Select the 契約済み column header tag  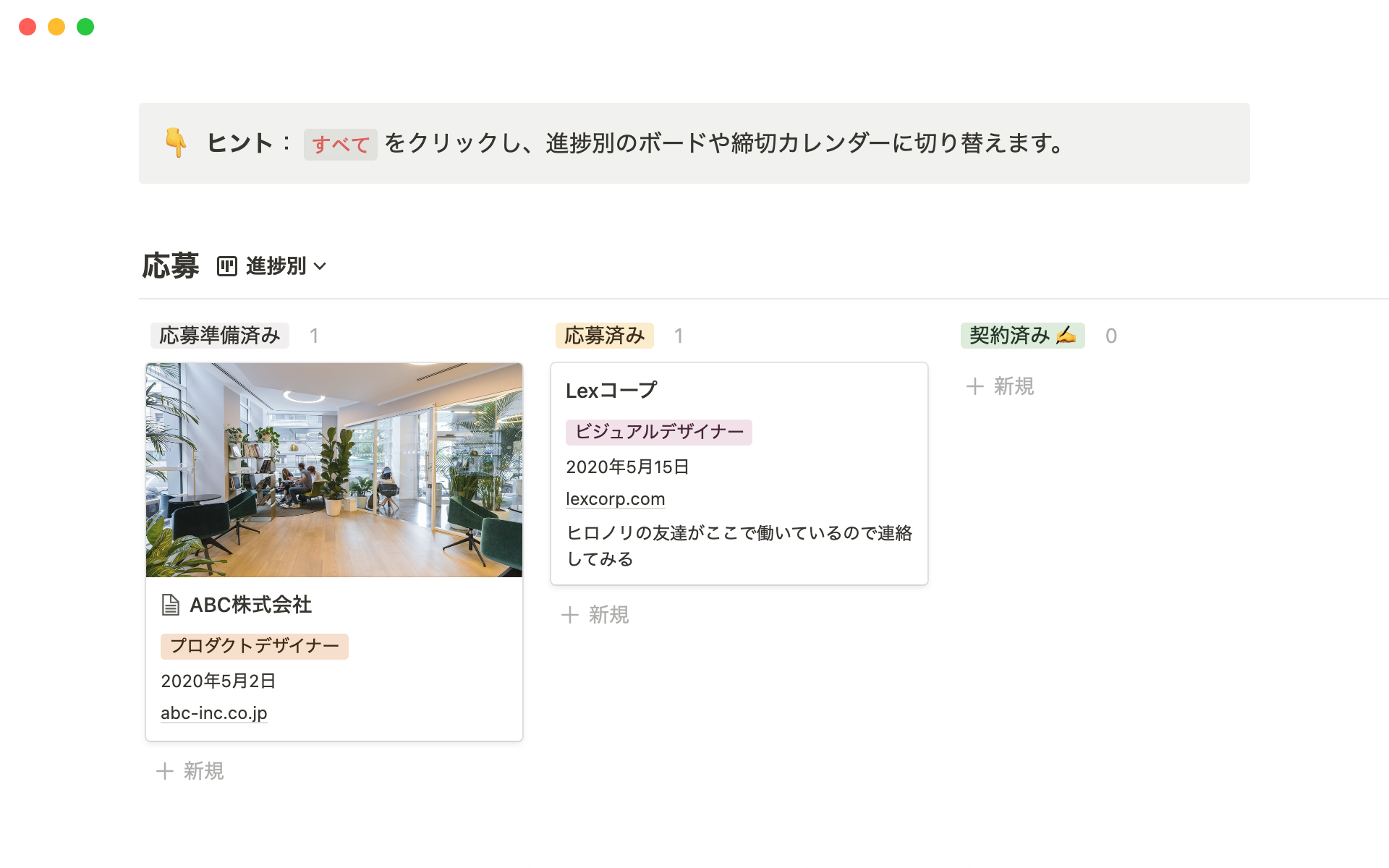pos(1021,336)
